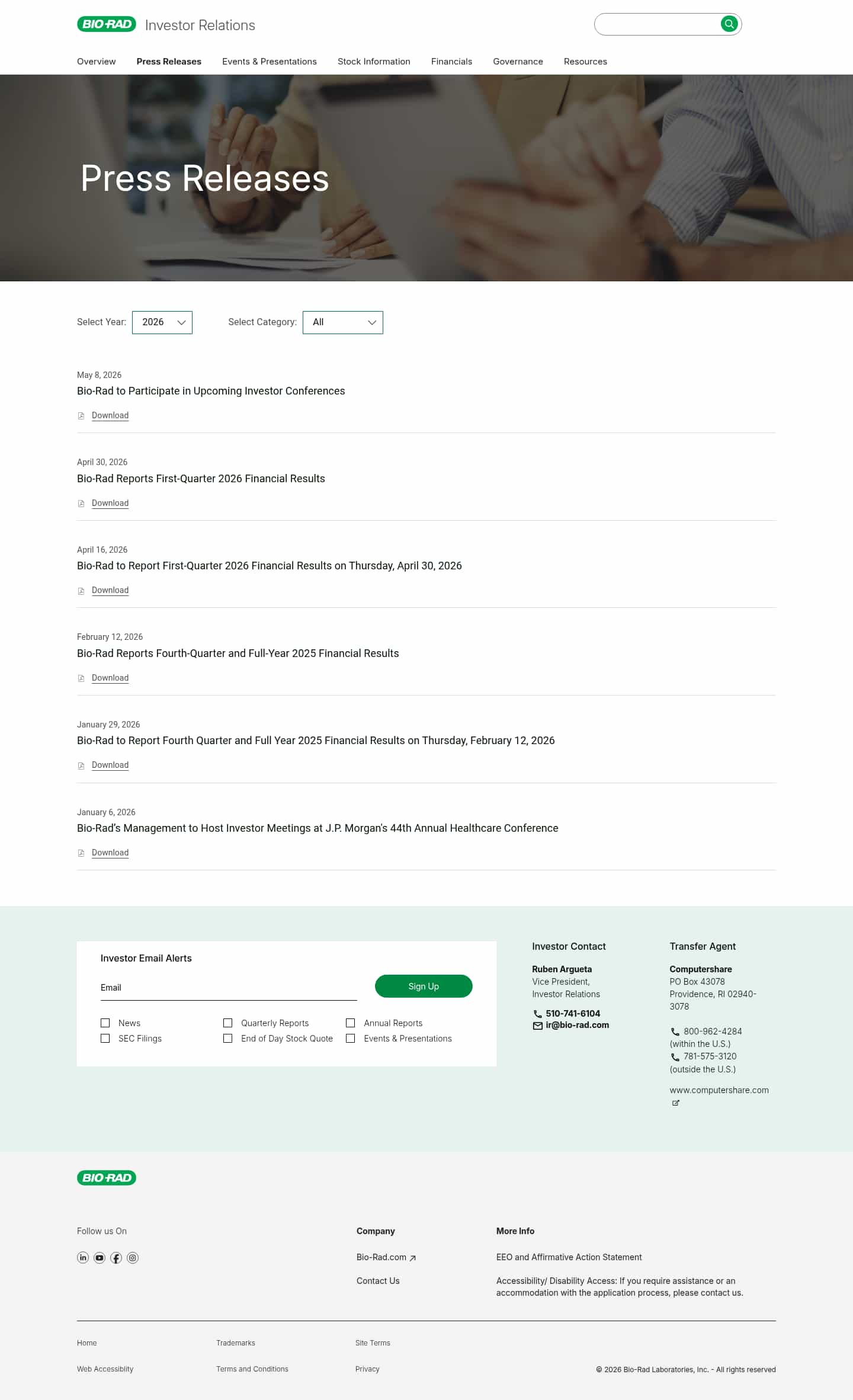Download the J.P. Morgan Healthcare Conference release
This screenshot has width=853, height=1400.
click(x=110, y=853)
